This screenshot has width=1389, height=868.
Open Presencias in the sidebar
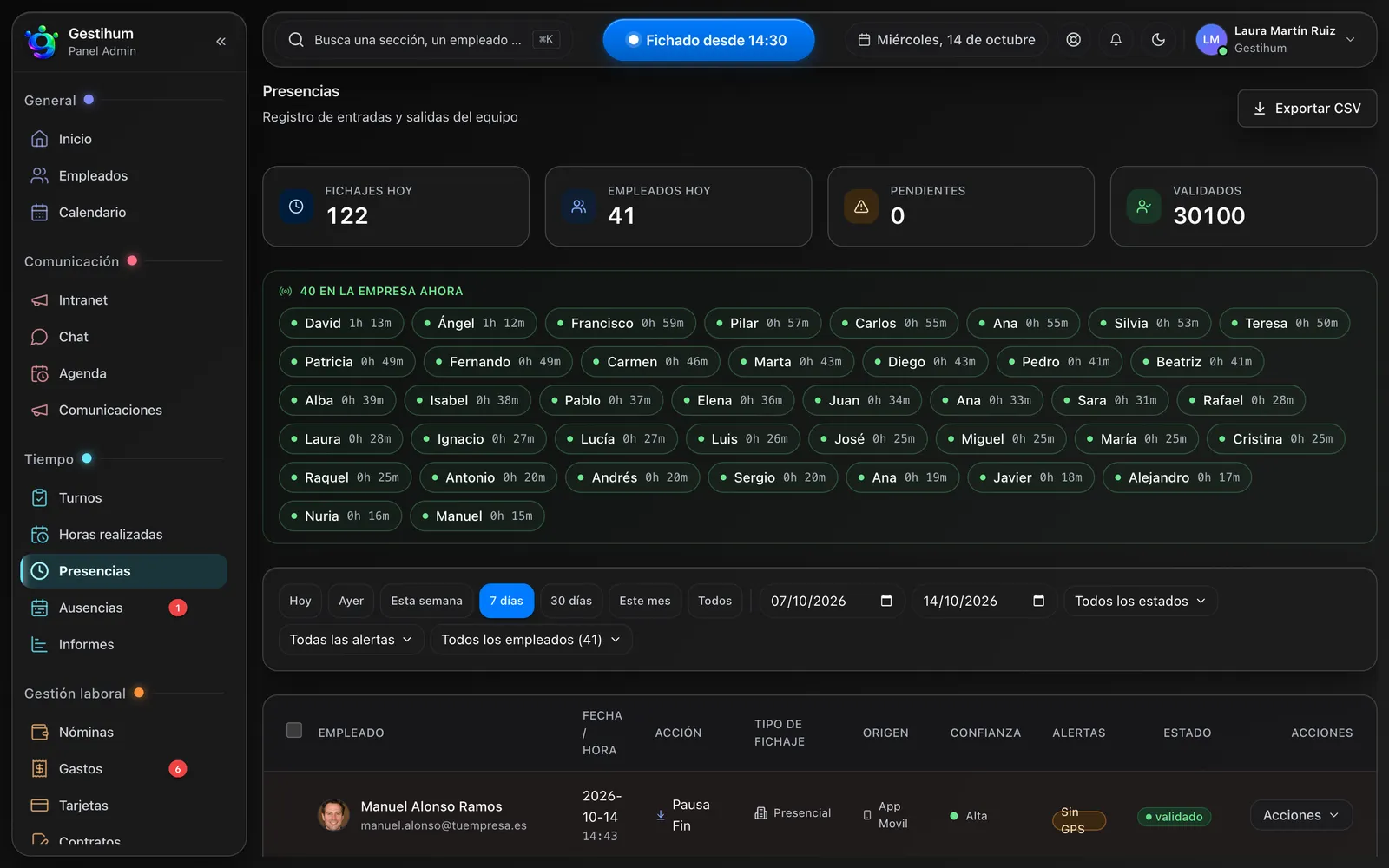pyautogui.click(x=123, y=571)
